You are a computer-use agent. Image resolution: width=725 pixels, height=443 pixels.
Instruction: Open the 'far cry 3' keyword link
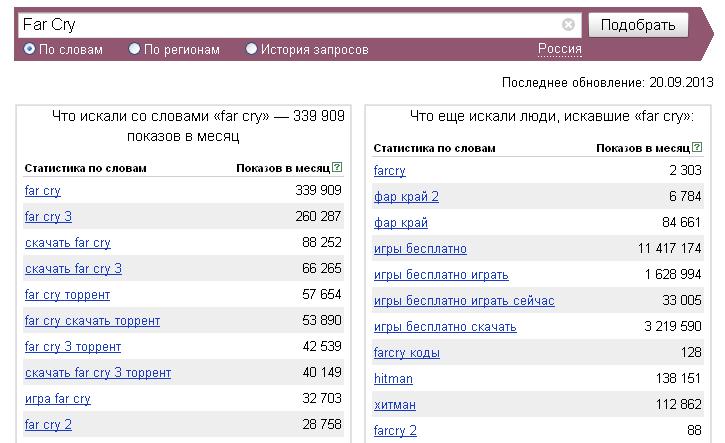(48, 216)
